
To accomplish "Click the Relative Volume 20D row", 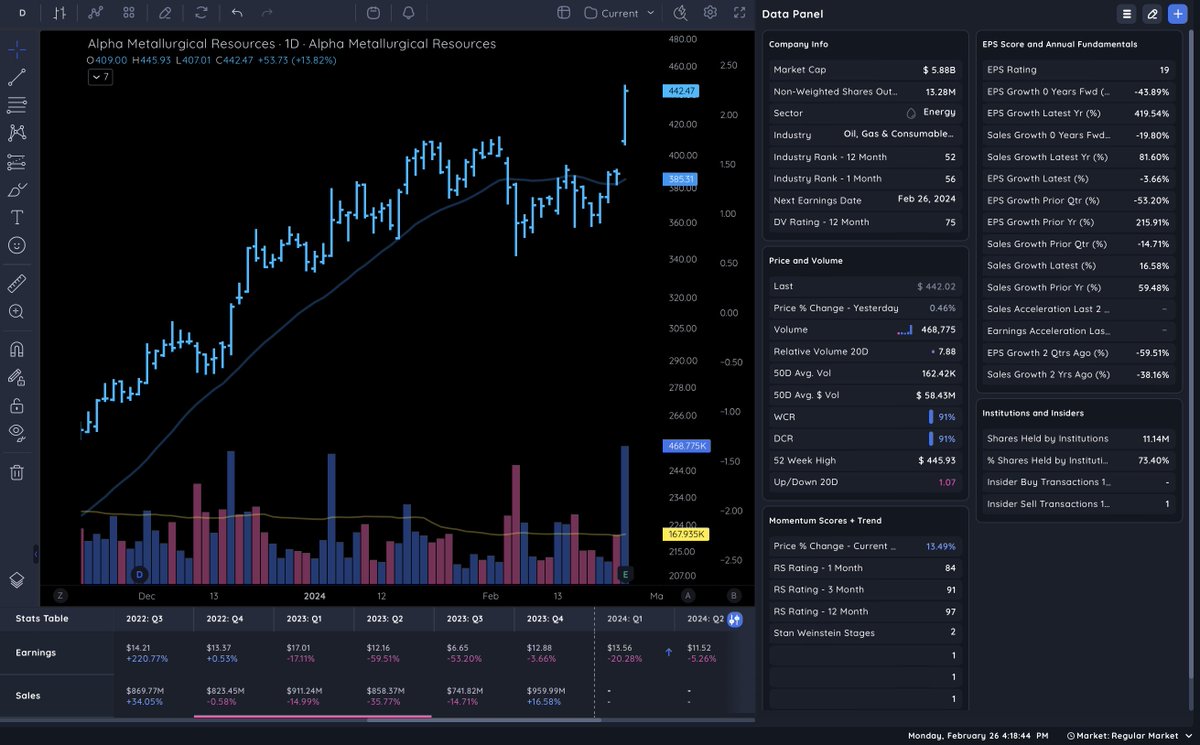I will [x=865, y=351].
